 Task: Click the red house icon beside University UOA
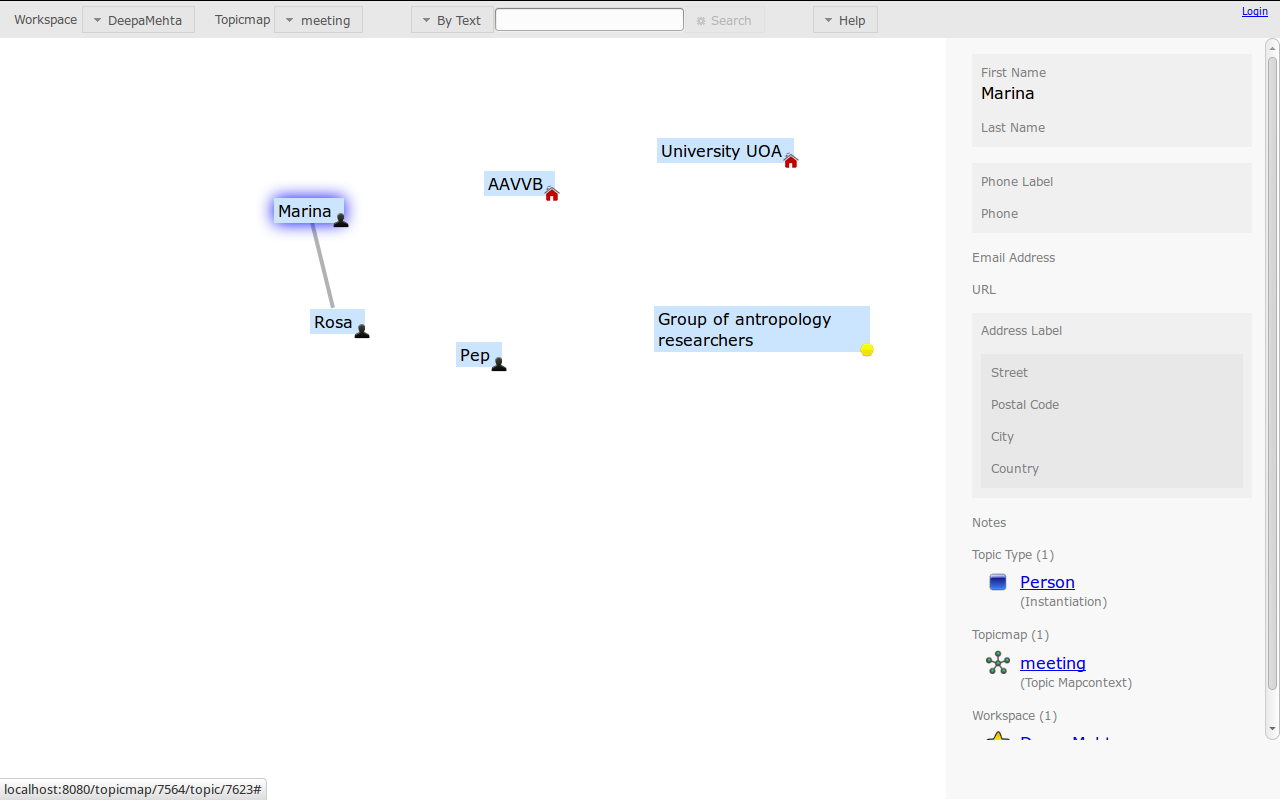pos(791,161)
